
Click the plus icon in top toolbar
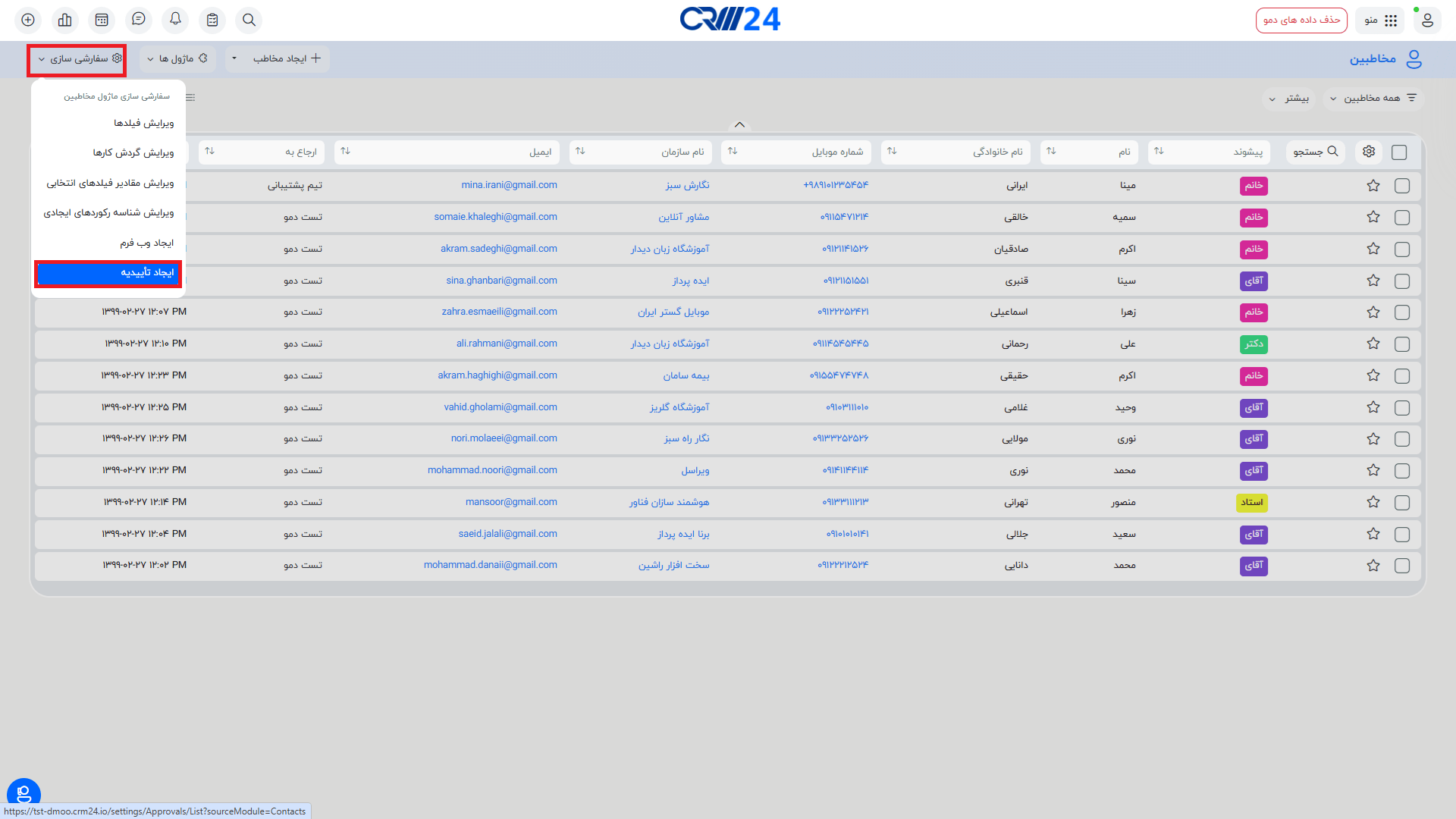[x=28, y=20]
